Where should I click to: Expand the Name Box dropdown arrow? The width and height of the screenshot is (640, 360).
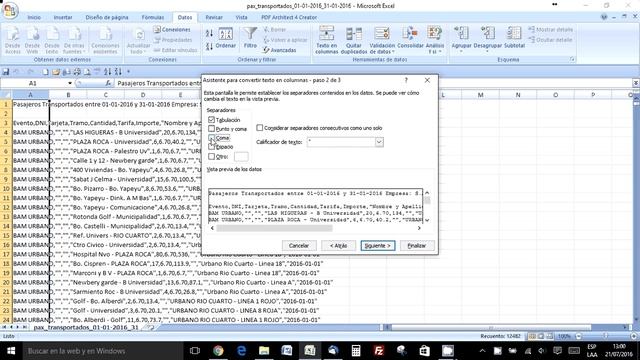pyautogui.click(x=70, y=83)
